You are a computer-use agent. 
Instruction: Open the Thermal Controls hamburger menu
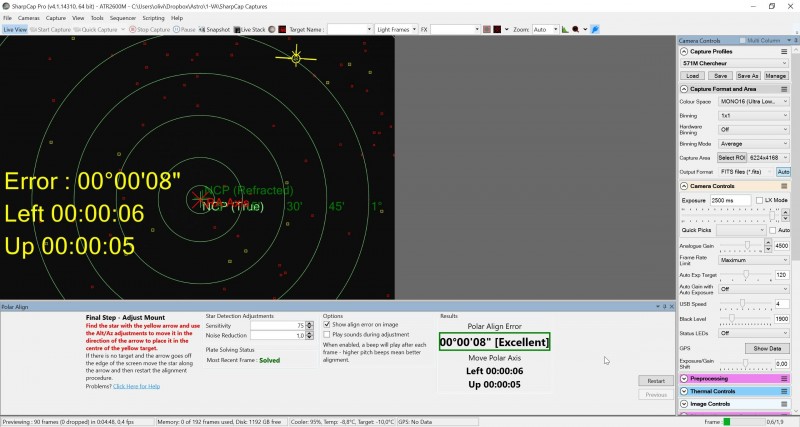[784, 391]
